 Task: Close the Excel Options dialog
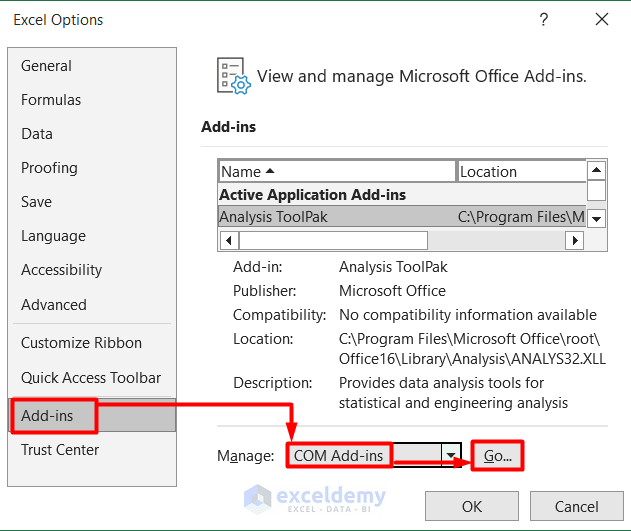click(601, 19)
